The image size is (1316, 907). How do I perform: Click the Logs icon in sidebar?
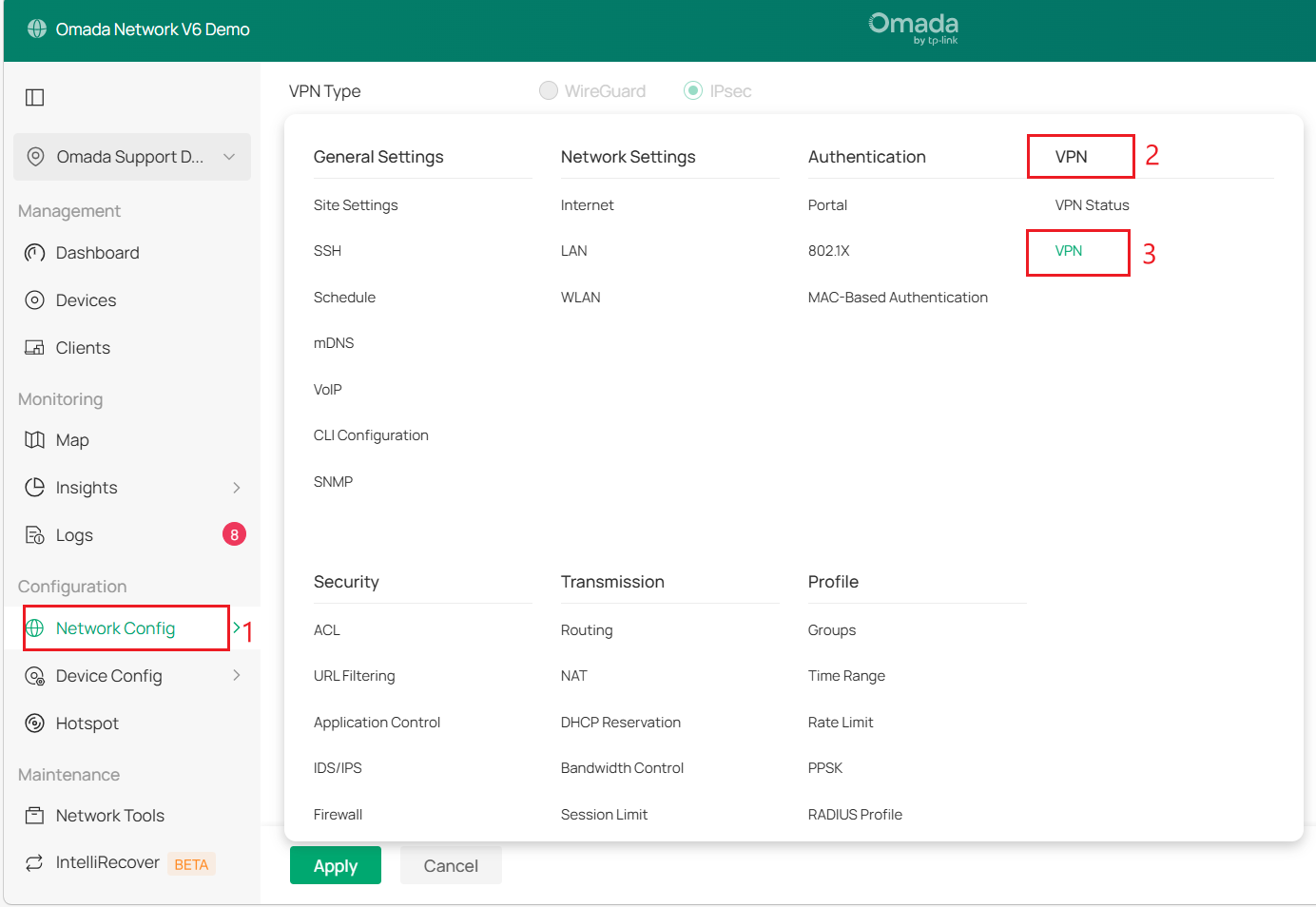pyautogui.click(x=35, y=535)
